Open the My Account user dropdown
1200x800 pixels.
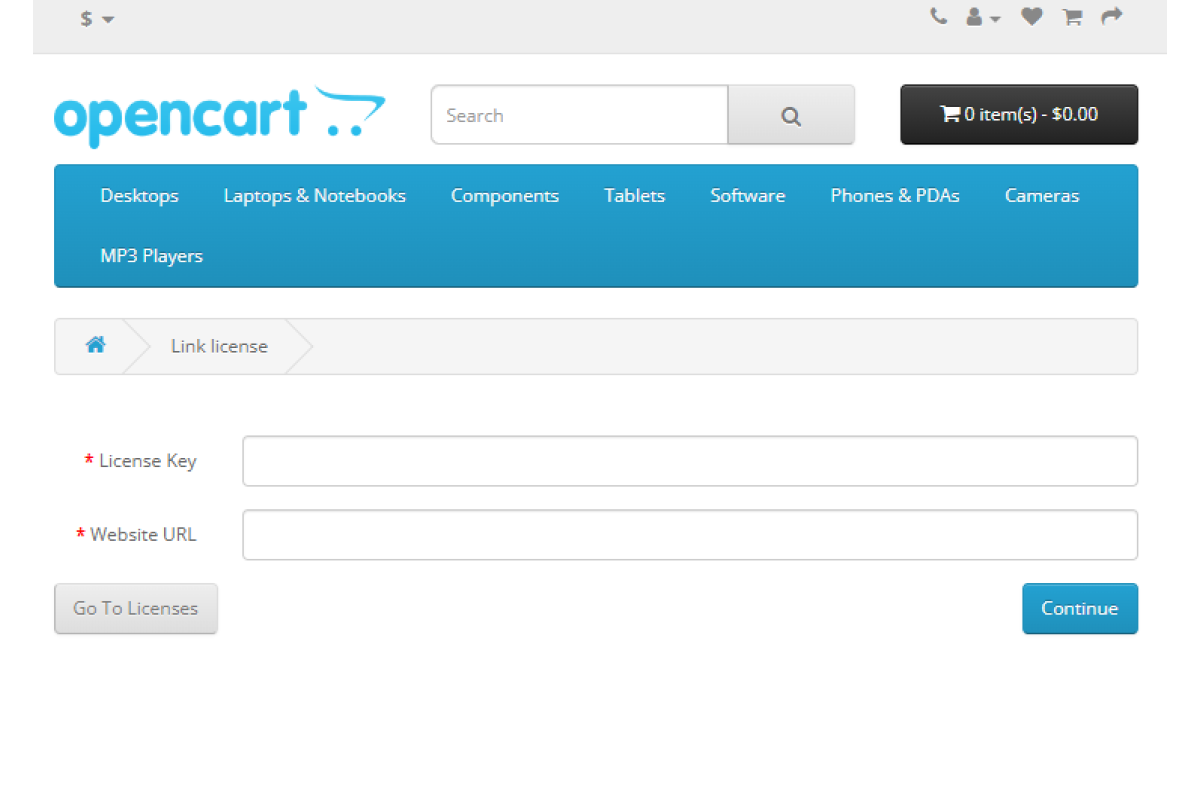coord(982,18)
